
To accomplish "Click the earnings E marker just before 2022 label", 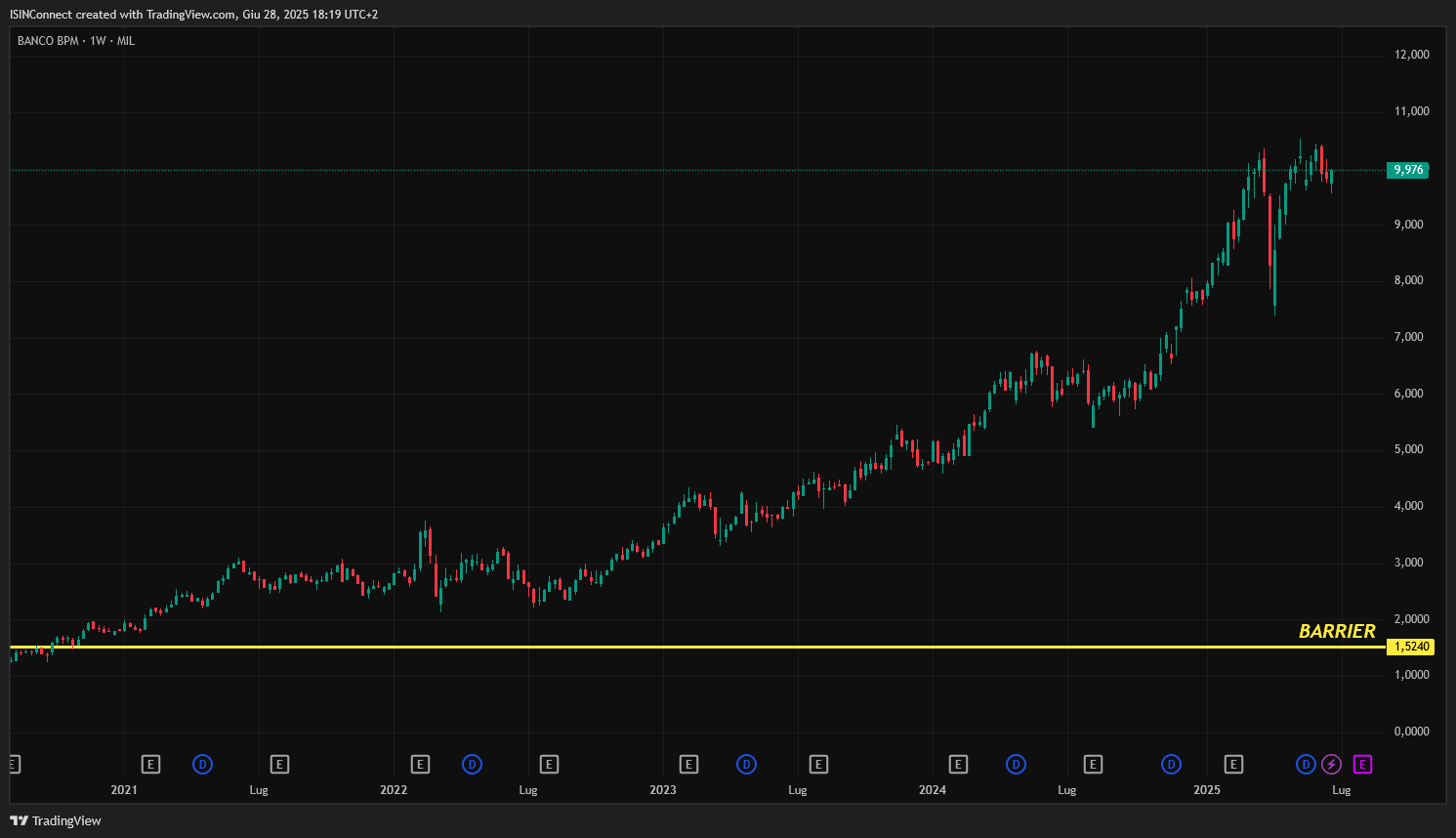I will (279, 765).
